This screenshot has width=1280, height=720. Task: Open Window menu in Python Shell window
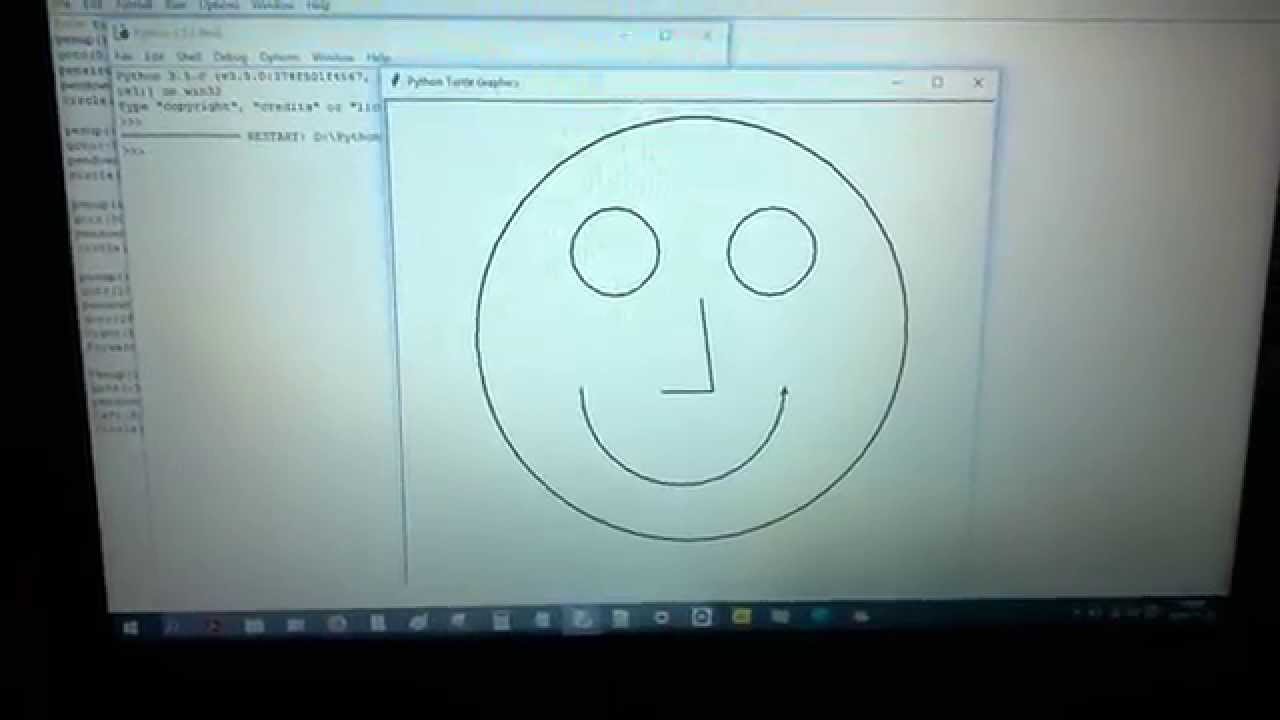point(333,57)
